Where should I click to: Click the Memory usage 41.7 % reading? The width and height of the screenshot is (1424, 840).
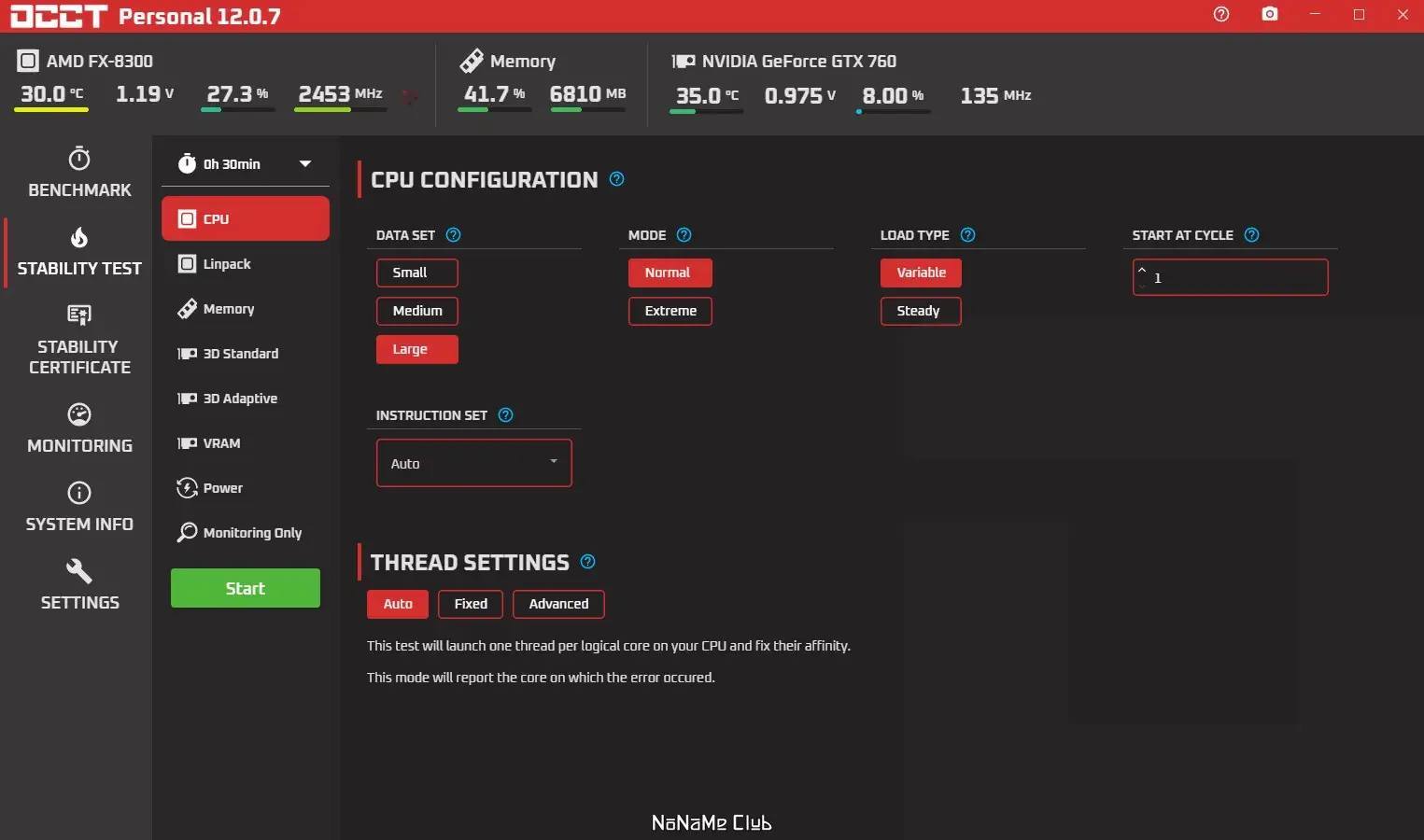pyautogui.click(x=495, y=94)
